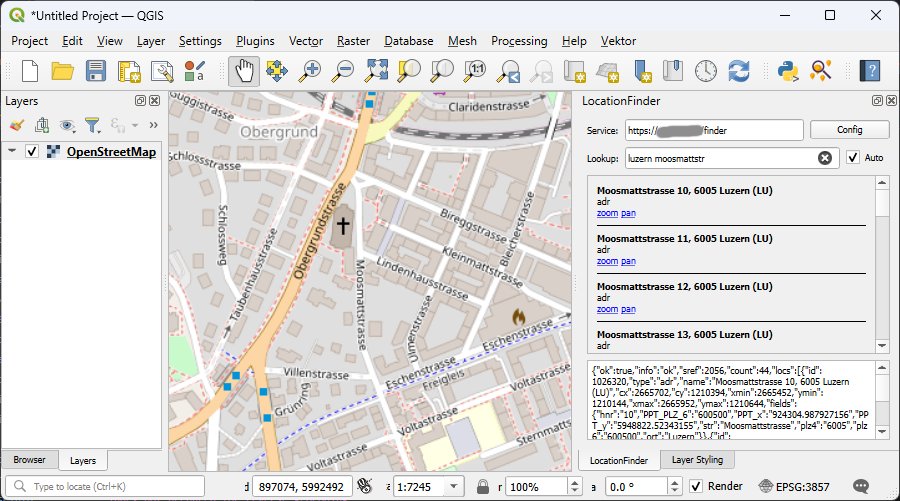Click Pan Map to Selection icon
Viewport: 900px width, 501px height.
coord(277,71)
